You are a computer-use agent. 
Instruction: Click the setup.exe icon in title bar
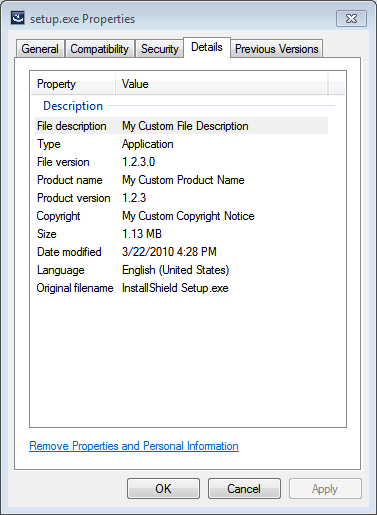pos(17,18)
